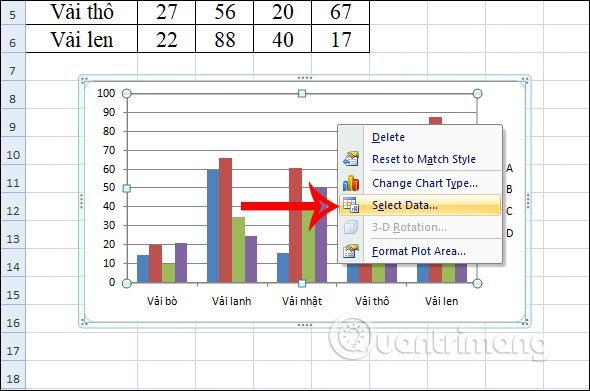590x391 pixels.
Task: Click the cell with value 17
Action: coord(341,39)
